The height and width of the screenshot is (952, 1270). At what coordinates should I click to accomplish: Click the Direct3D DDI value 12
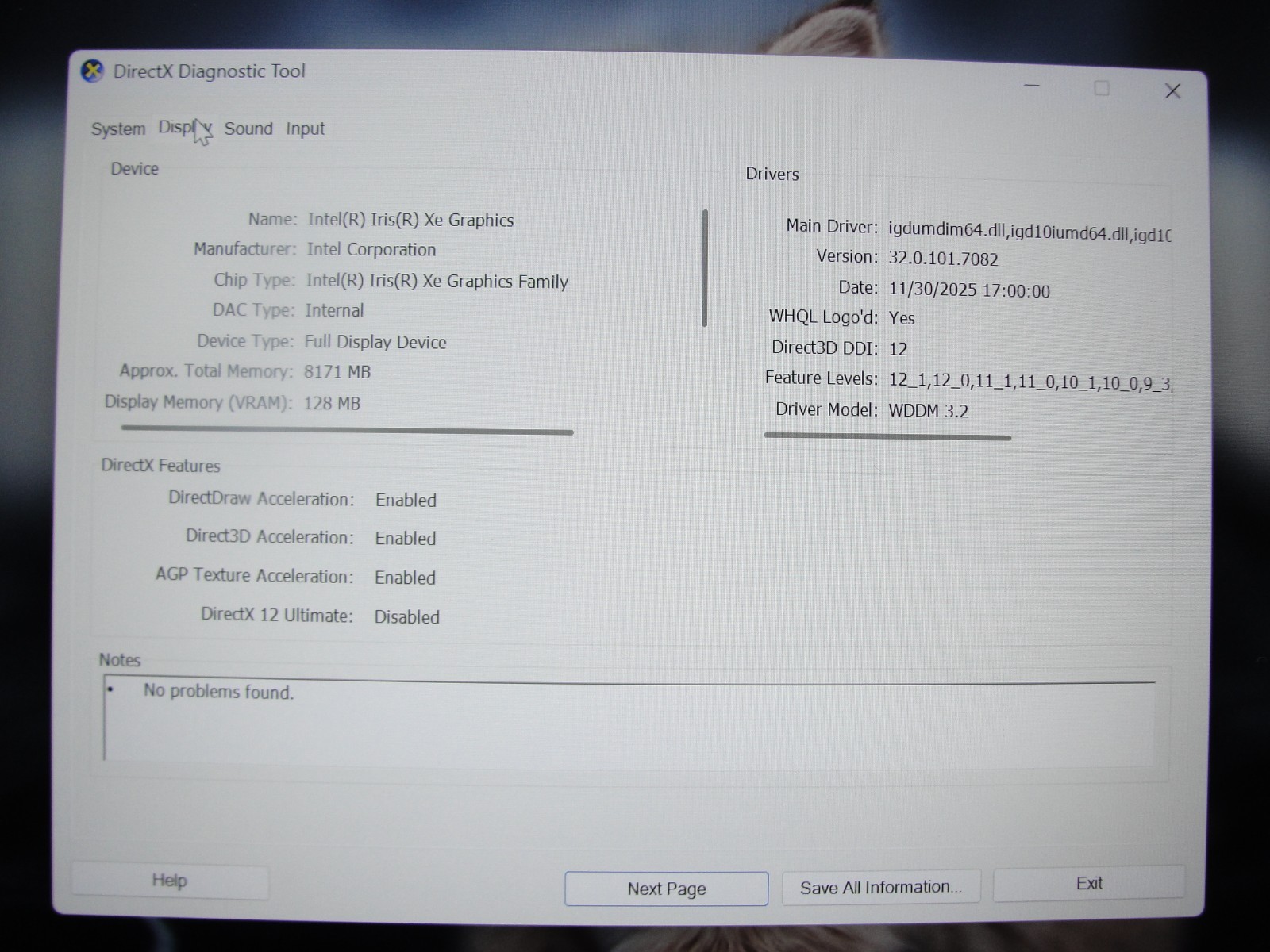coord(898,349)
